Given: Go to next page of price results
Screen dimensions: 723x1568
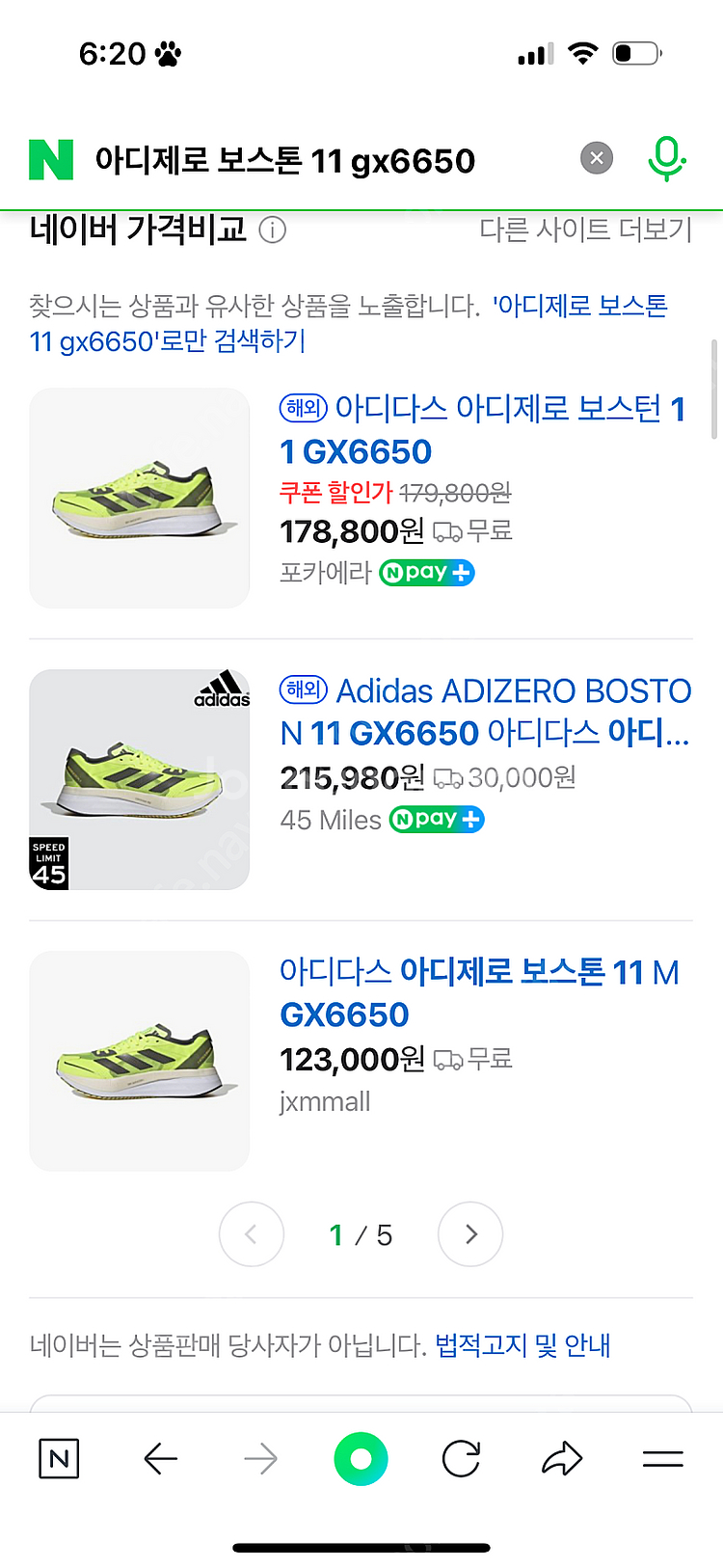Looking at the screenshot, I should pyautogui.click(x=470, y=1234).
